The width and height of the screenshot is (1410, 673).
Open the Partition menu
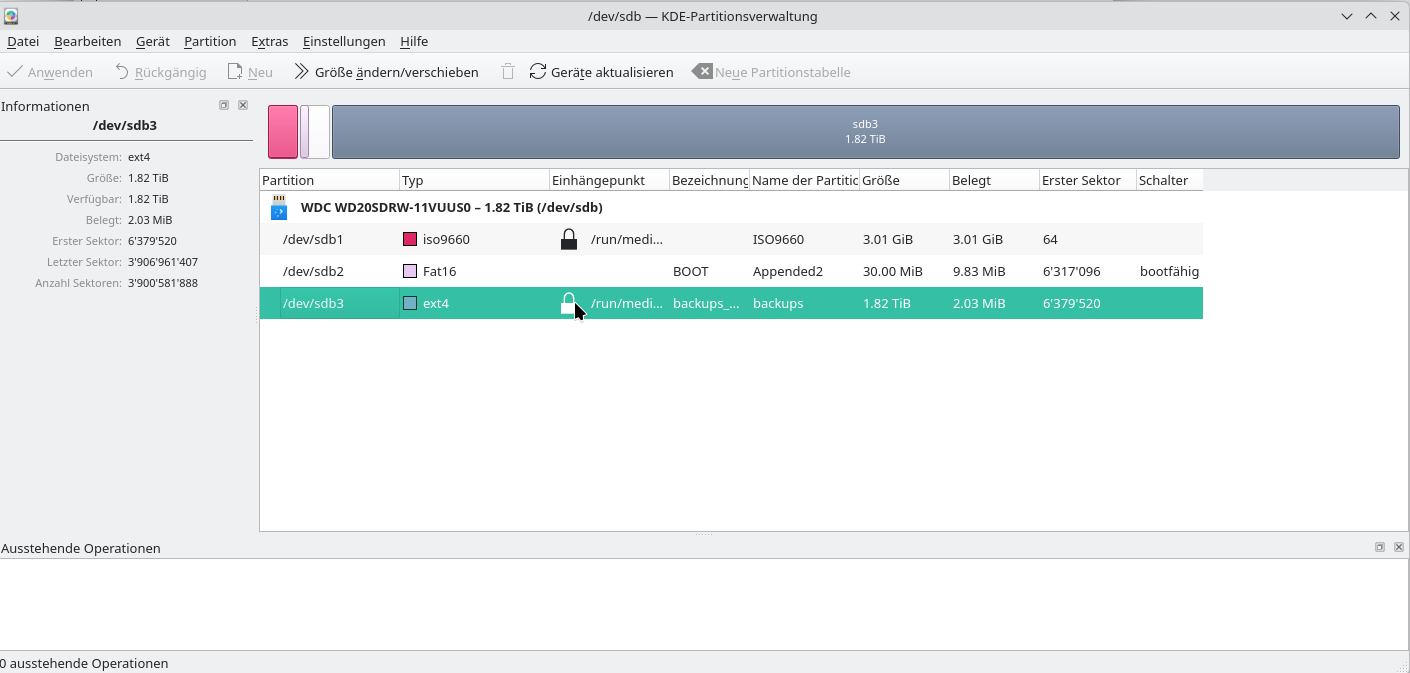click(210, 41)
